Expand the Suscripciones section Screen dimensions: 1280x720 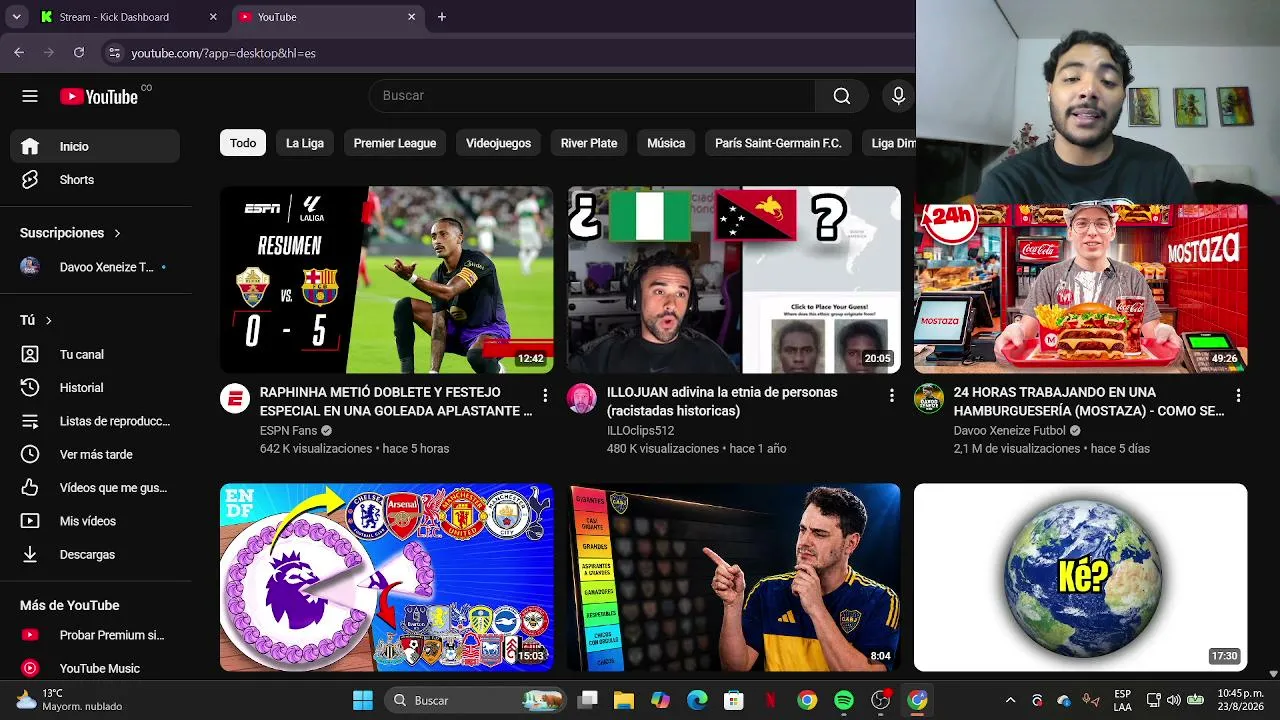coord(70,233)
